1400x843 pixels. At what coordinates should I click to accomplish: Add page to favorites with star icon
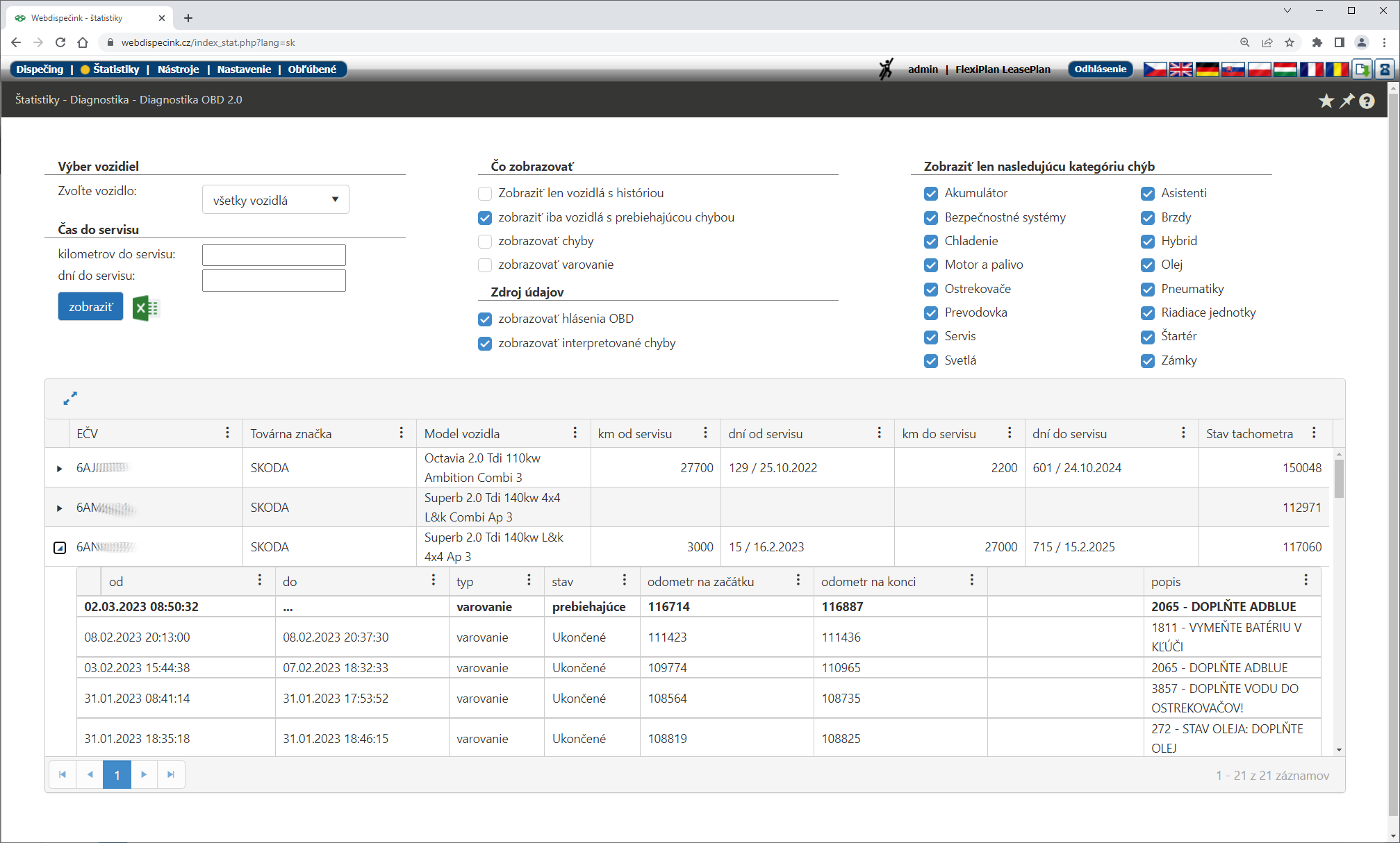click(1326, 101)
